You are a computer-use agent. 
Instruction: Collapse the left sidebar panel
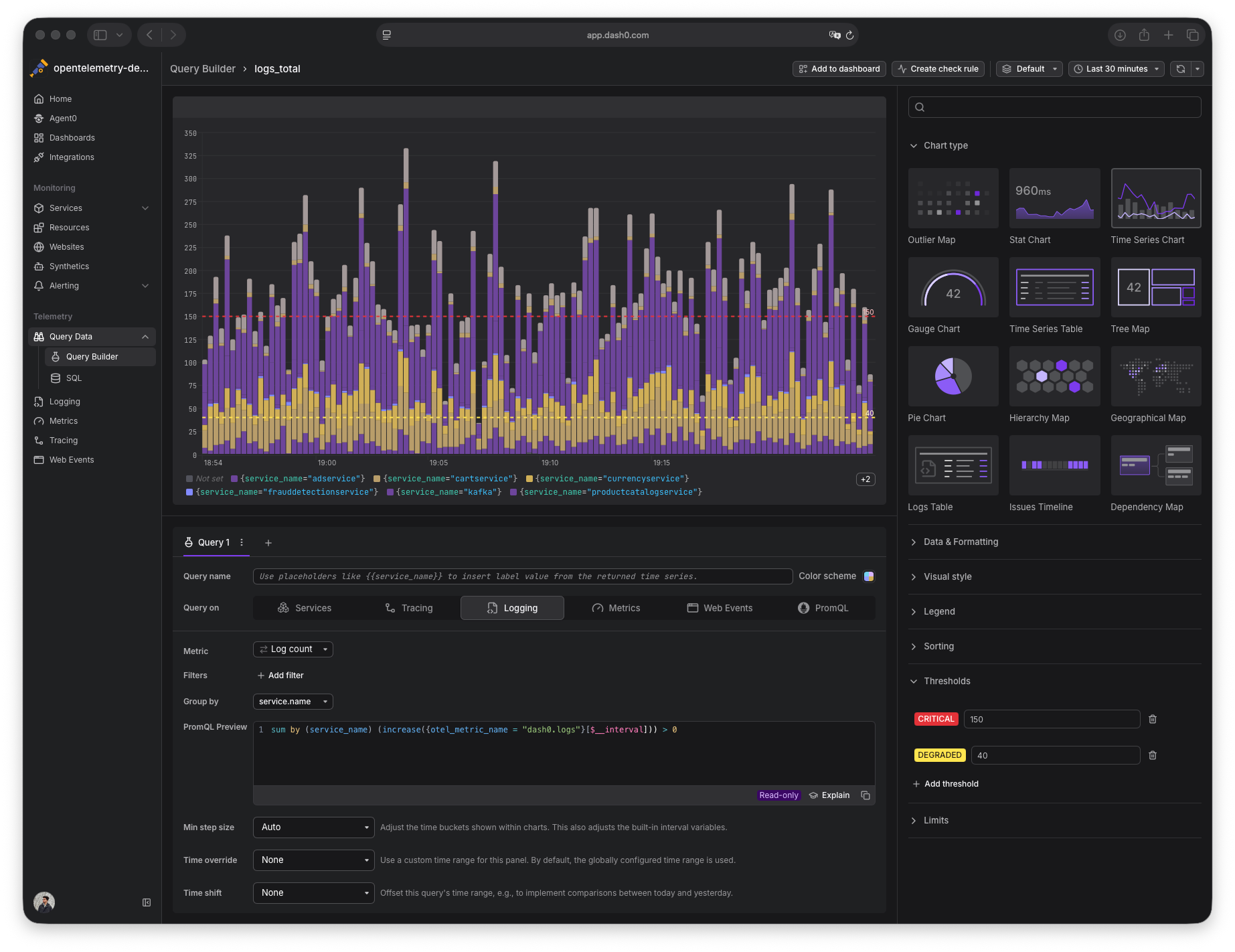147,902
